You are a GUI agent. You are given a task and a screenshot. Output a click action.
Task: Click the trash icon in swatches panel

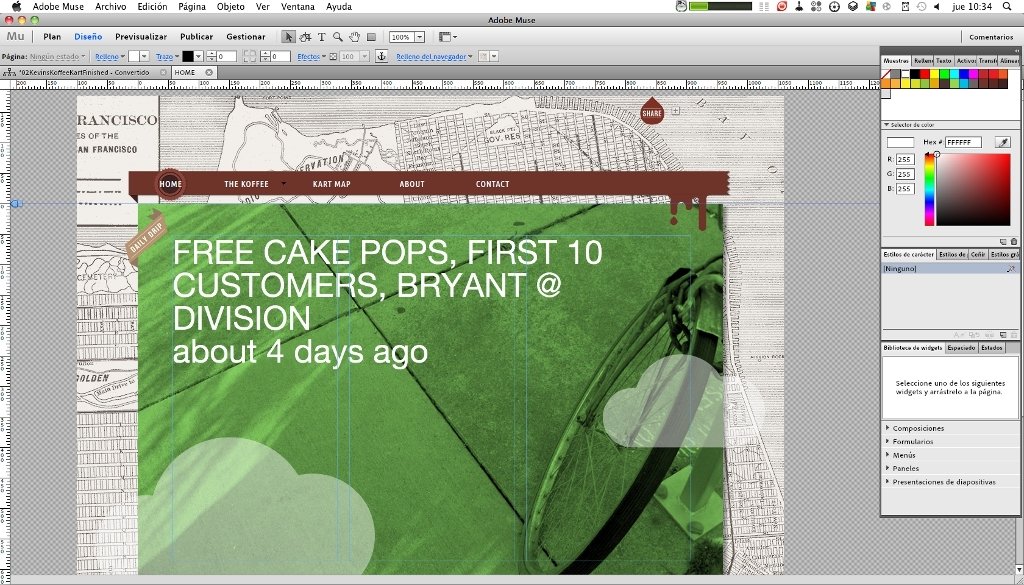point(1014,242)
